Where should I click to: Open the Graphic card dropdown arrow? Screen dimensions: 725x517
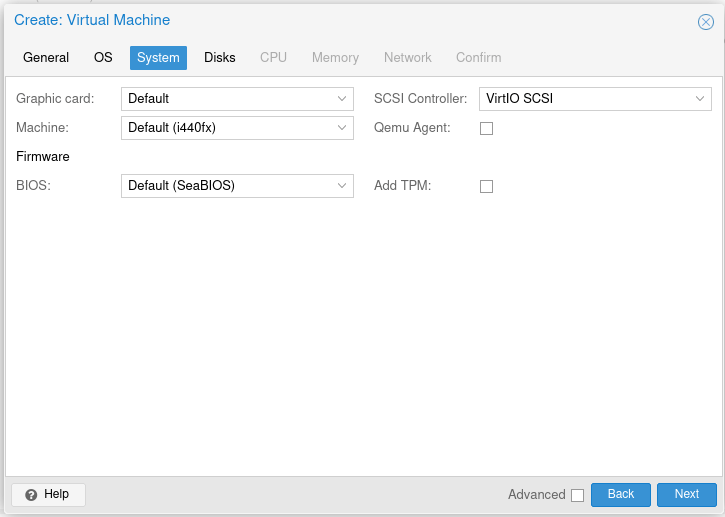click(342, 99)
